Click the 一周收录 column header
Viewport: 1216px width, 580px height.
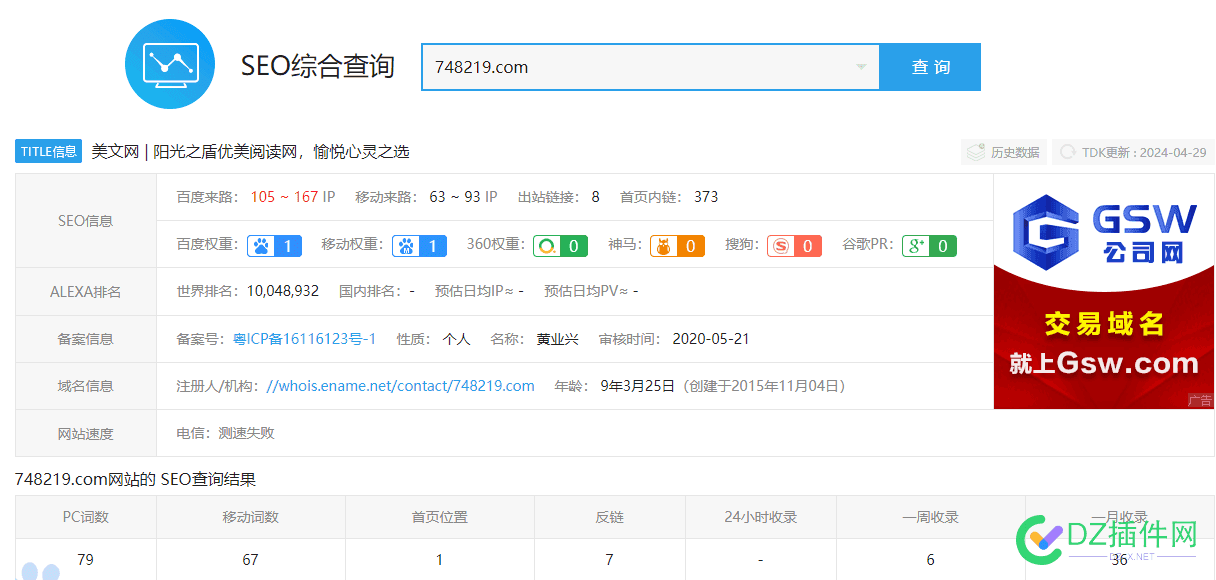pyautogui.click(x=931, y=517)
